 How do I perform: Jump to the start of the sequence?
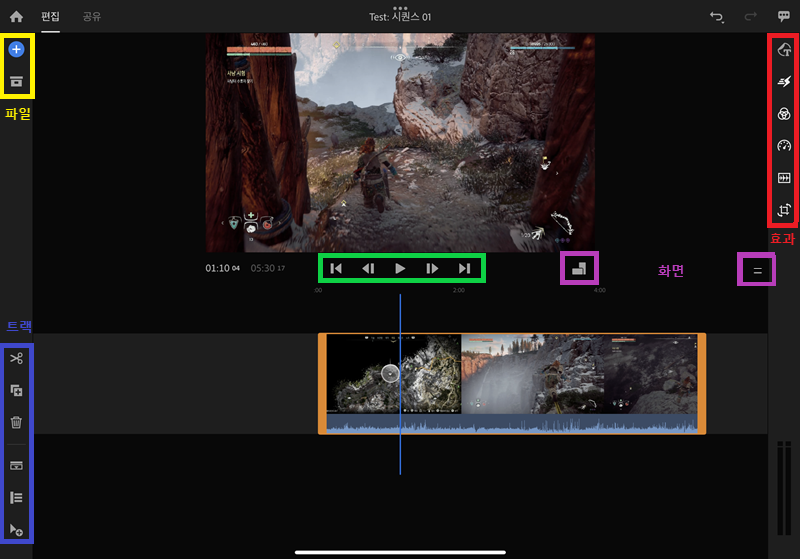coord(336,268)
